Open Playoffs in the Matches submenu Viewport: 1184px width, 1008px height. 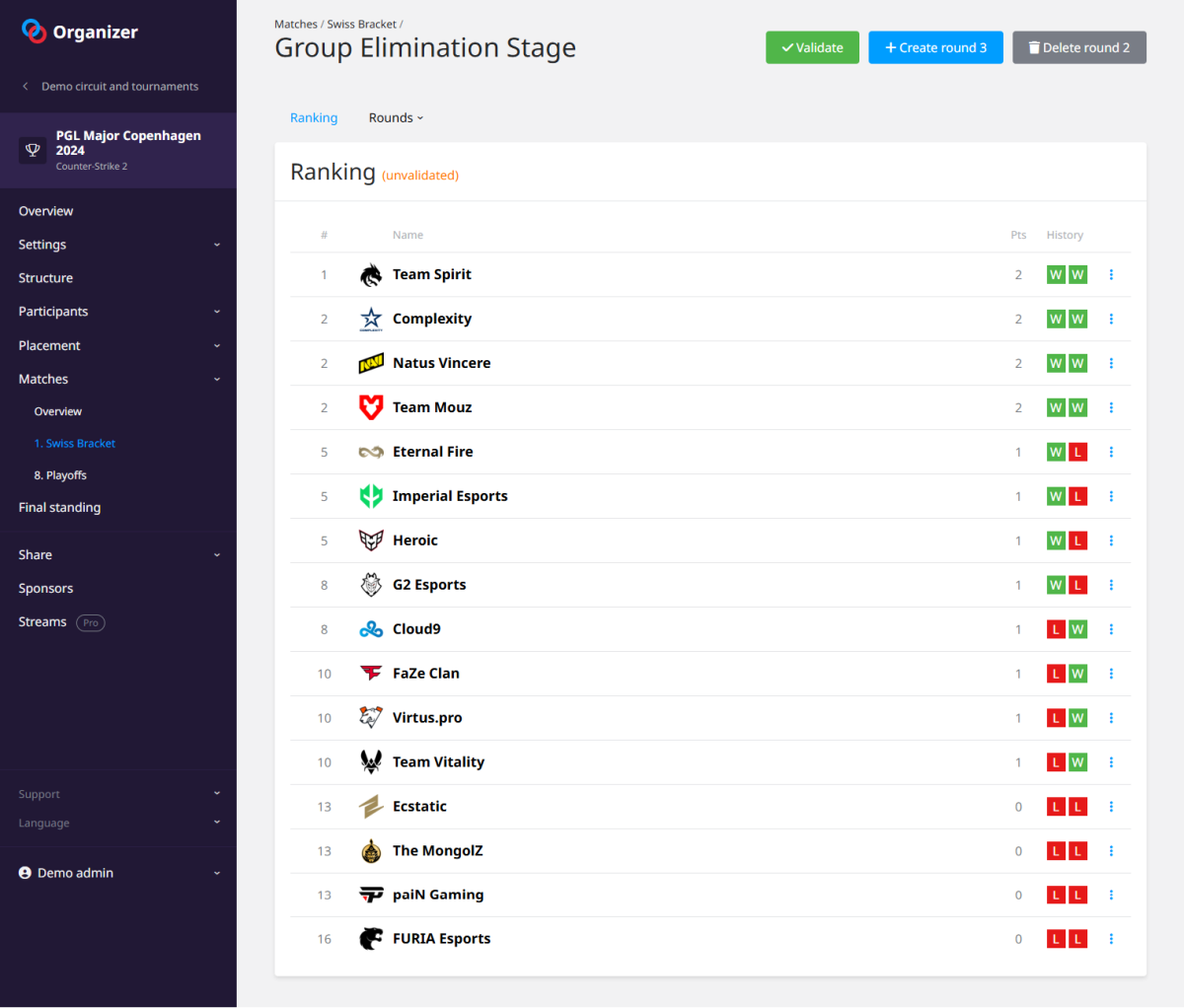coord(60,475)
